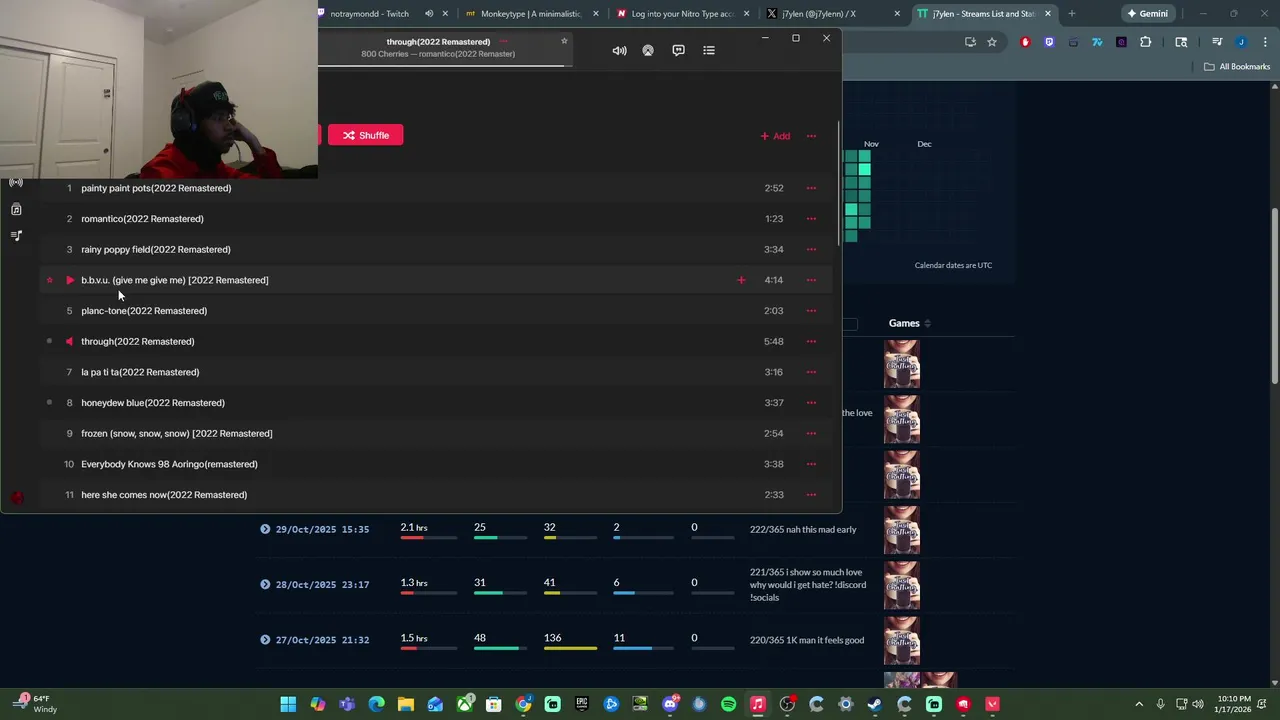Switch to Monkeytype browser tab
Screen dimensions: 1280x720
(530, 14)
